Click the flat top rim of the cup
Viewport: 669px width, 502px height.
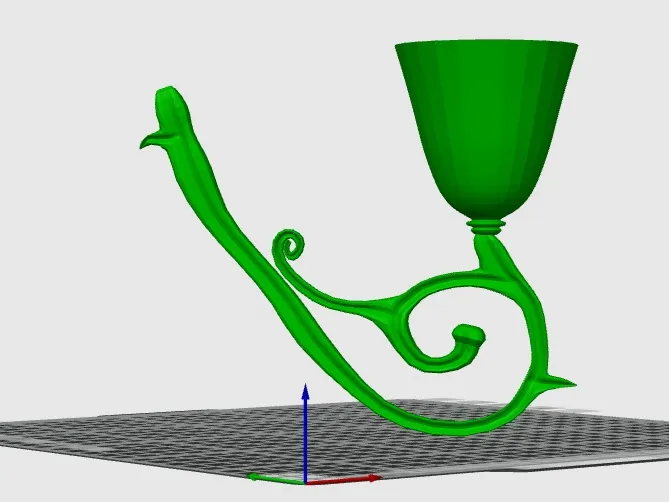point(486,47)
